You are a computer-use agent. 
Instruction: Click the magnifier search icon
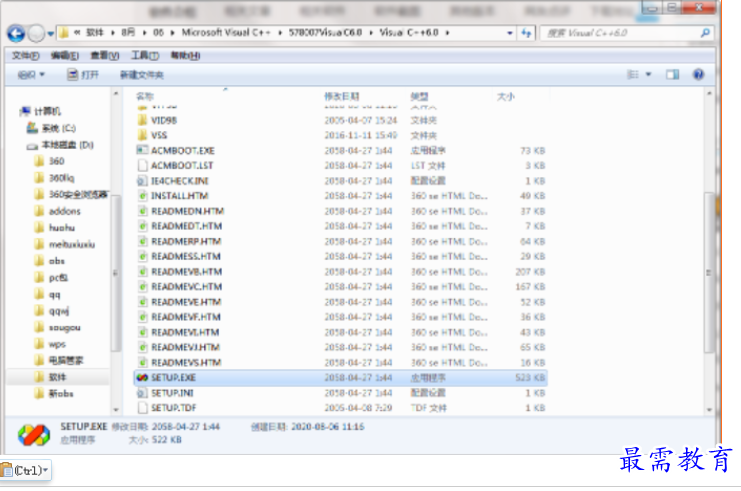click(x=706, y=33)
